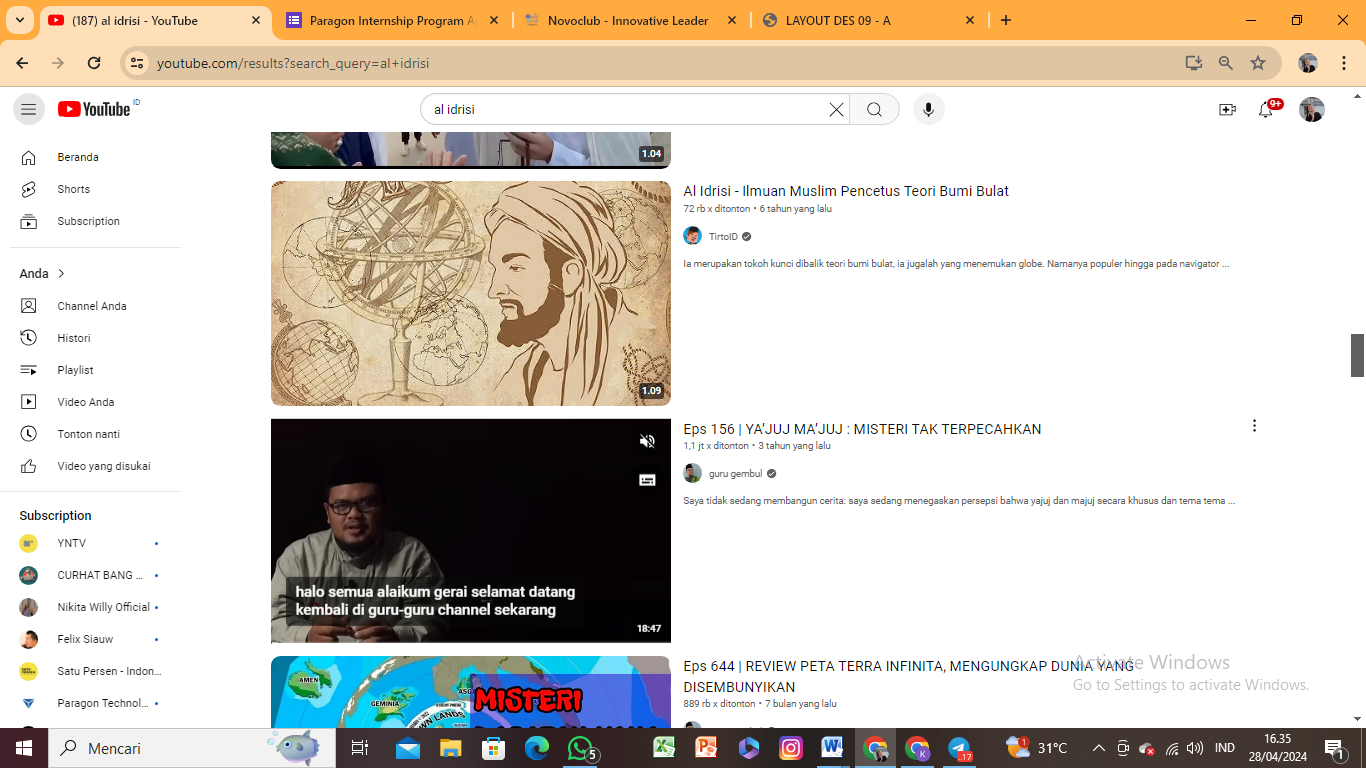
Task: Toggle subtitles on the preview video
Action: click(647, 480)
